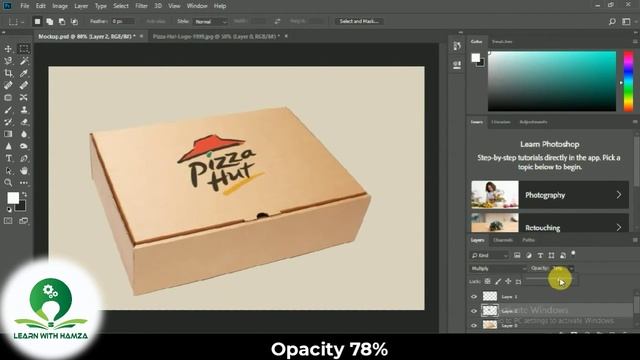
Task: Open the Edit Toolbar three-dots icon
Action: point(24,183)
